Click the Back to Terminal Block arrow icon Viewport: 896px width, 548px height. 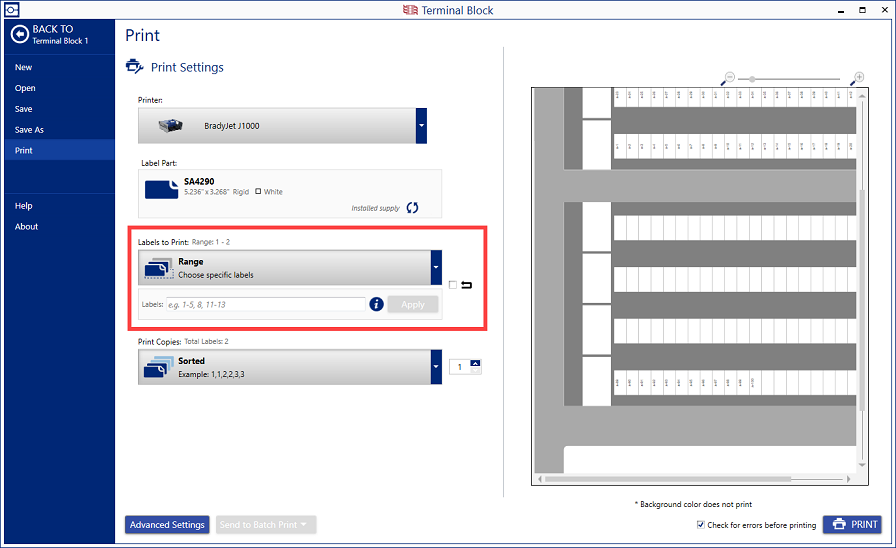19,34
